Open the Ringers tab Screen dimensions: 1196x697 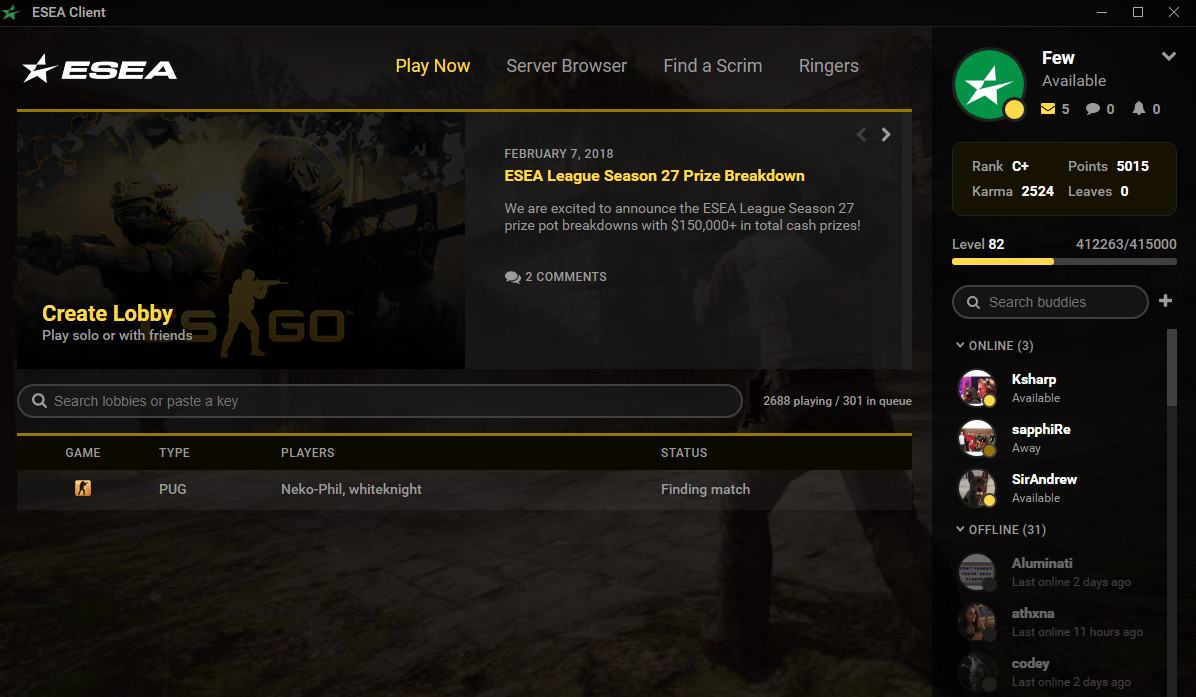tap(828, 66)
